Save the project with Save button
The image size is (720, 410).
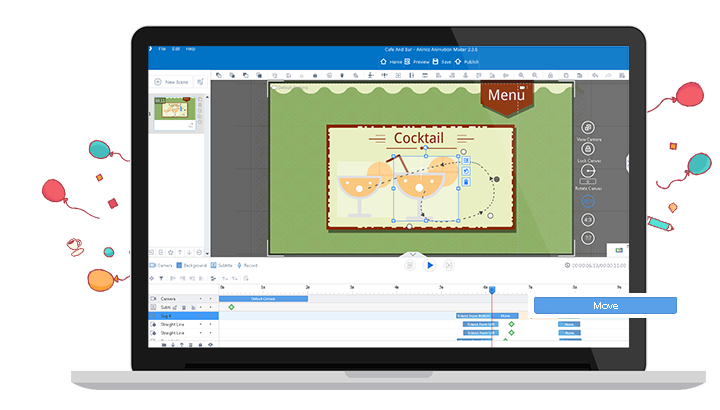click(x=442, y=62)
